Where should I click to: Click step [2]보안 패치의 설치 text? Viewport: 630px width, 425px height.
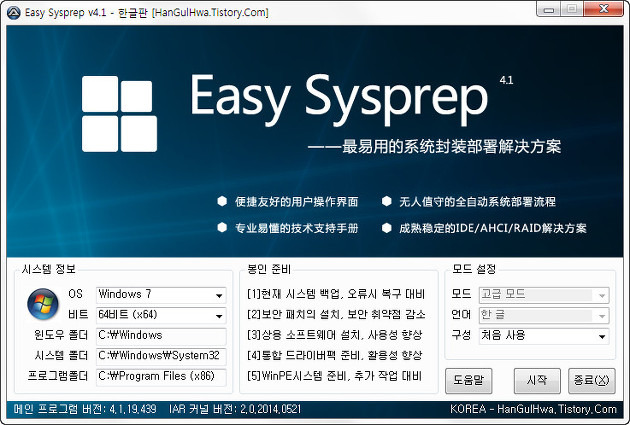pyautogui.click(x=336, y=315)
